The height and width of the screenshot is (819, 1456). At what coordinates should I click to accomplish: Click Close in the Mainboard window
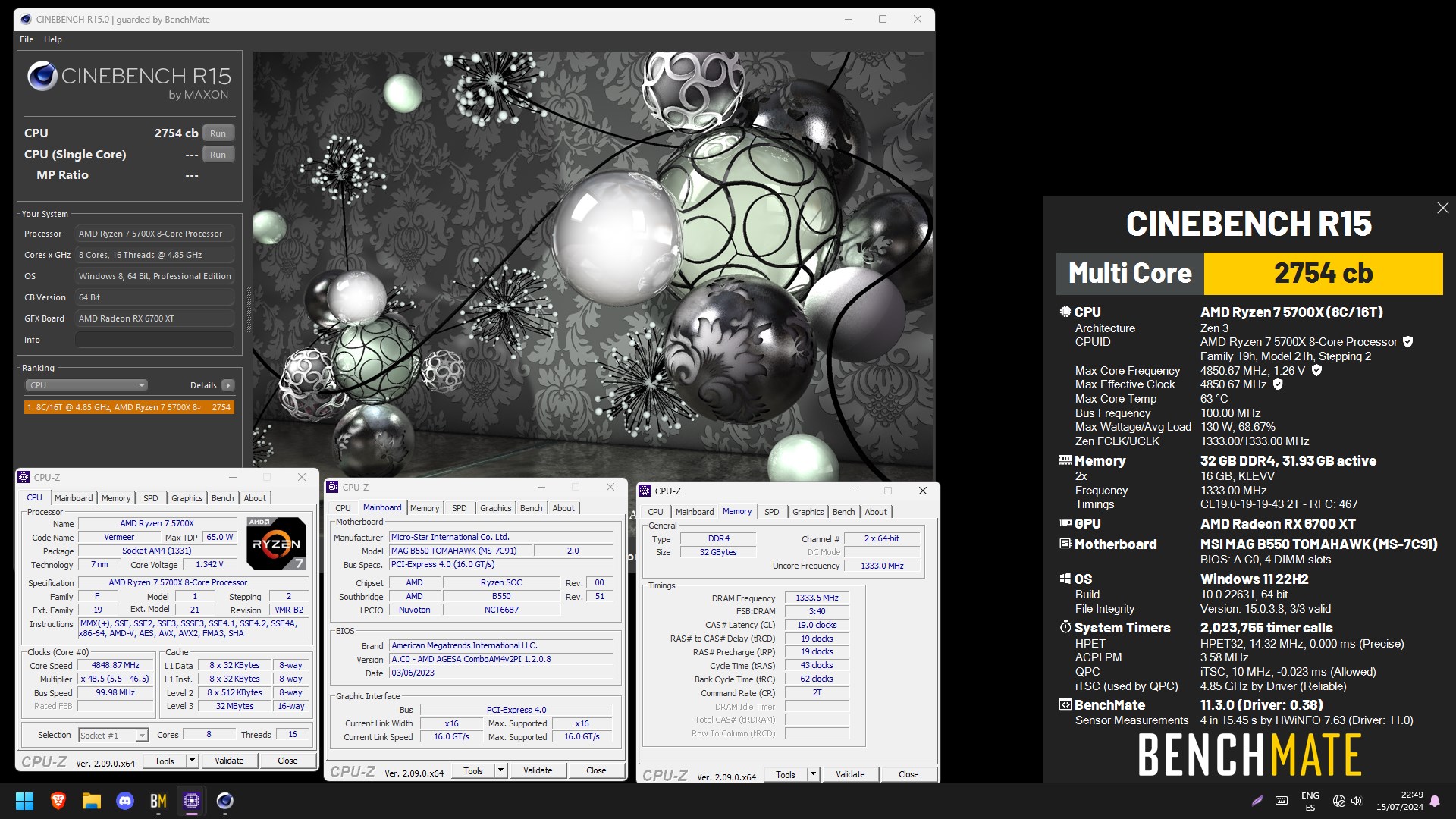(x=596, y=770)
